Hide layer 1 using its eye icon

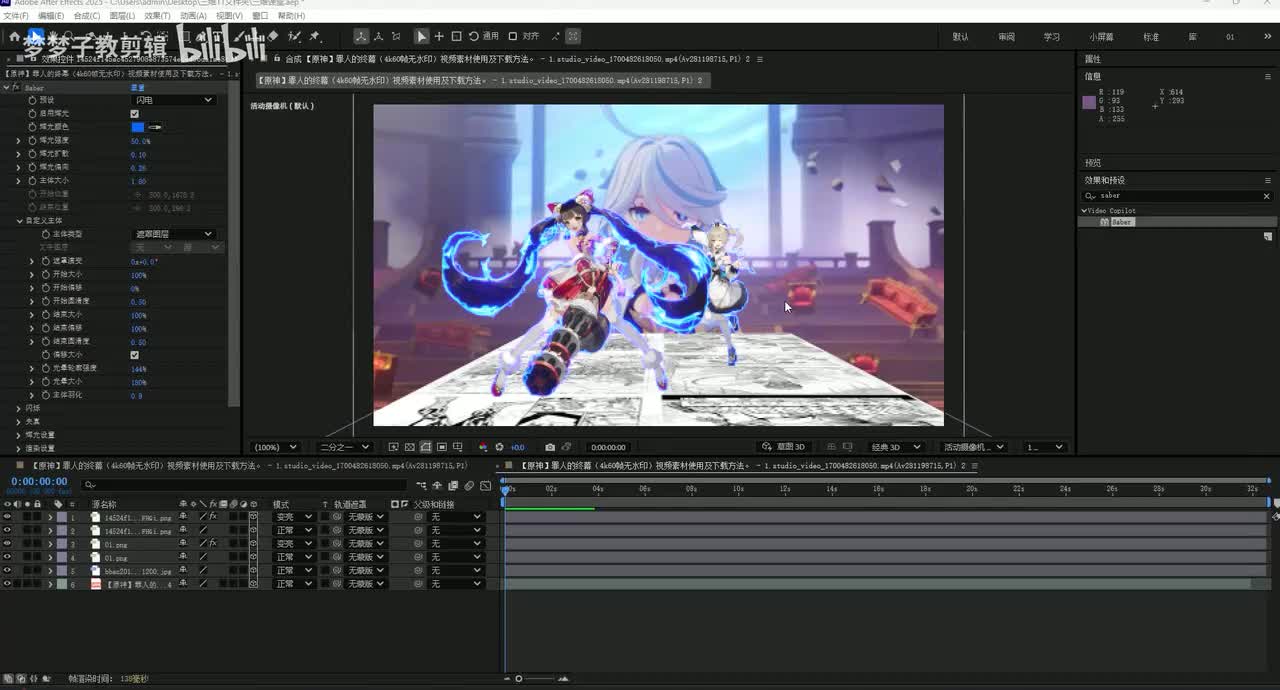7,517
